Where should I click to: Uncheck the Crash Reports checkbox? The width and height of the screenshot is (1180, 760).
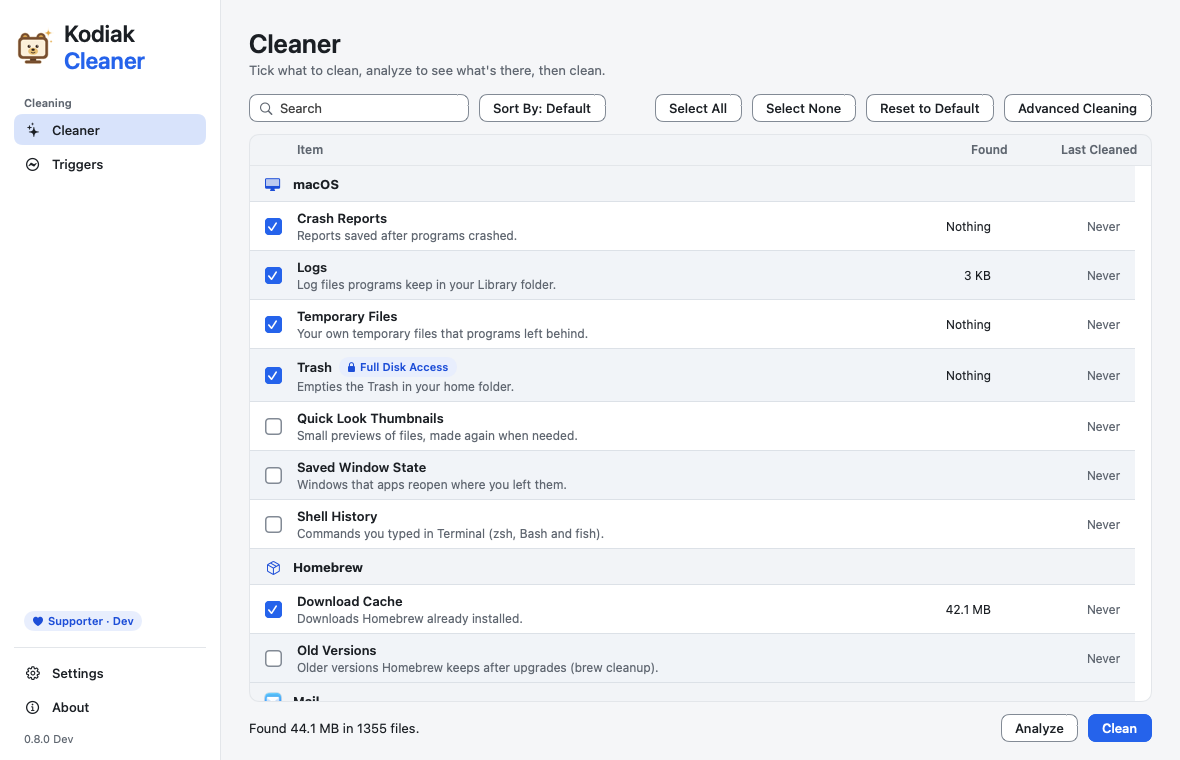[x=273, y=226]
